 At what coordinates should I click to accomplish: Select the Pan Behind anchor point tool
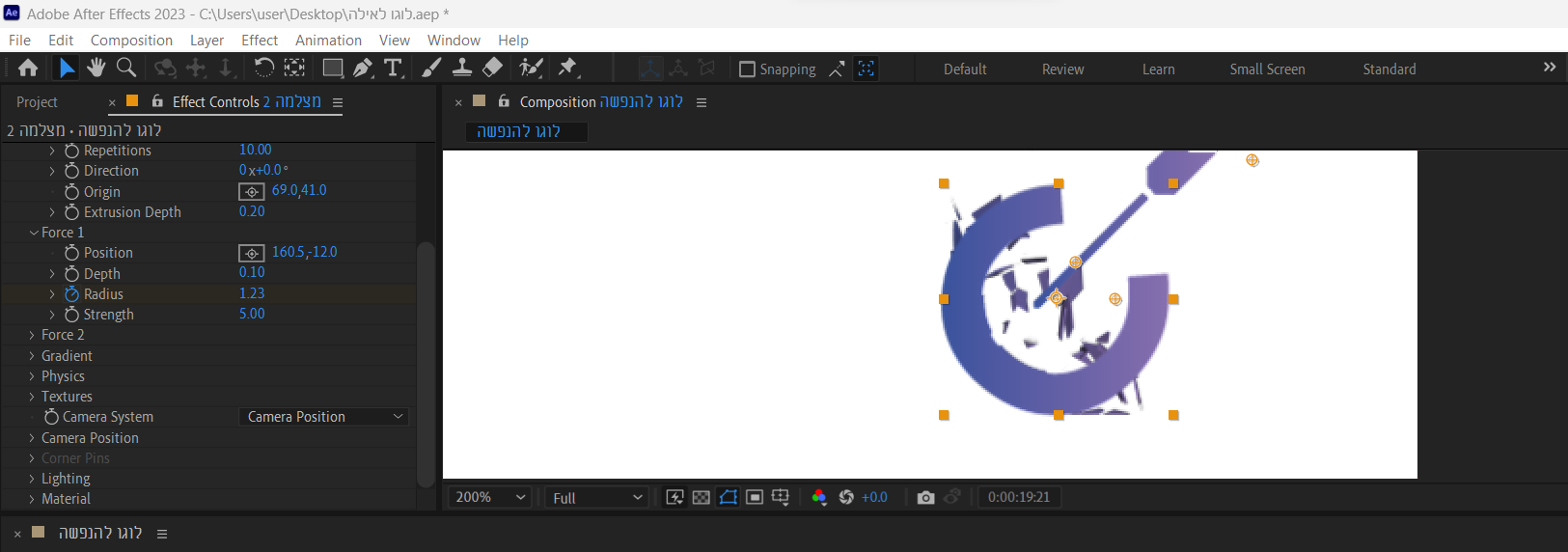(x=294, y=68)
